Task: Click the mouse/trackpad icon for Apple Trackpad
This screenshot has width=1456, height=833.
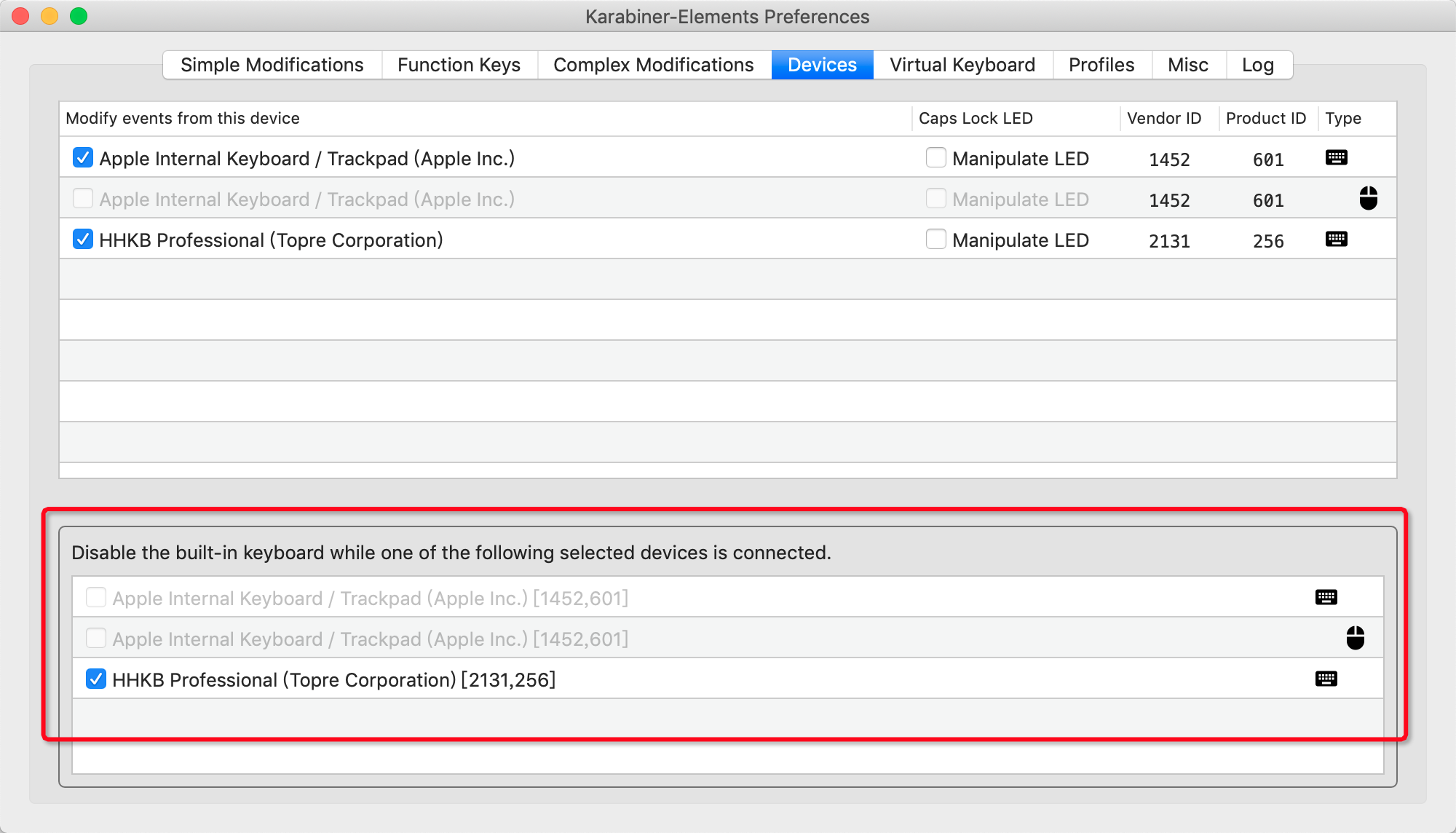Action: pos(1369,198)
